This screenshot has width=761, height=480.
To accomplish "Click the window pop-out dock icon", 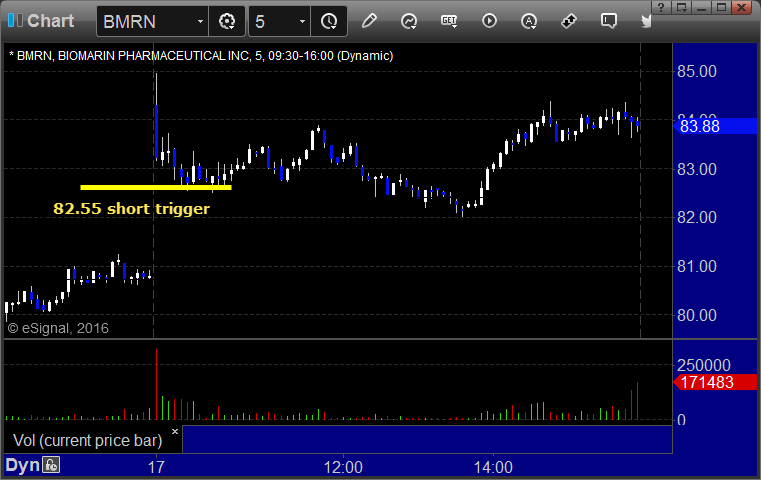I will pos(681,7).
